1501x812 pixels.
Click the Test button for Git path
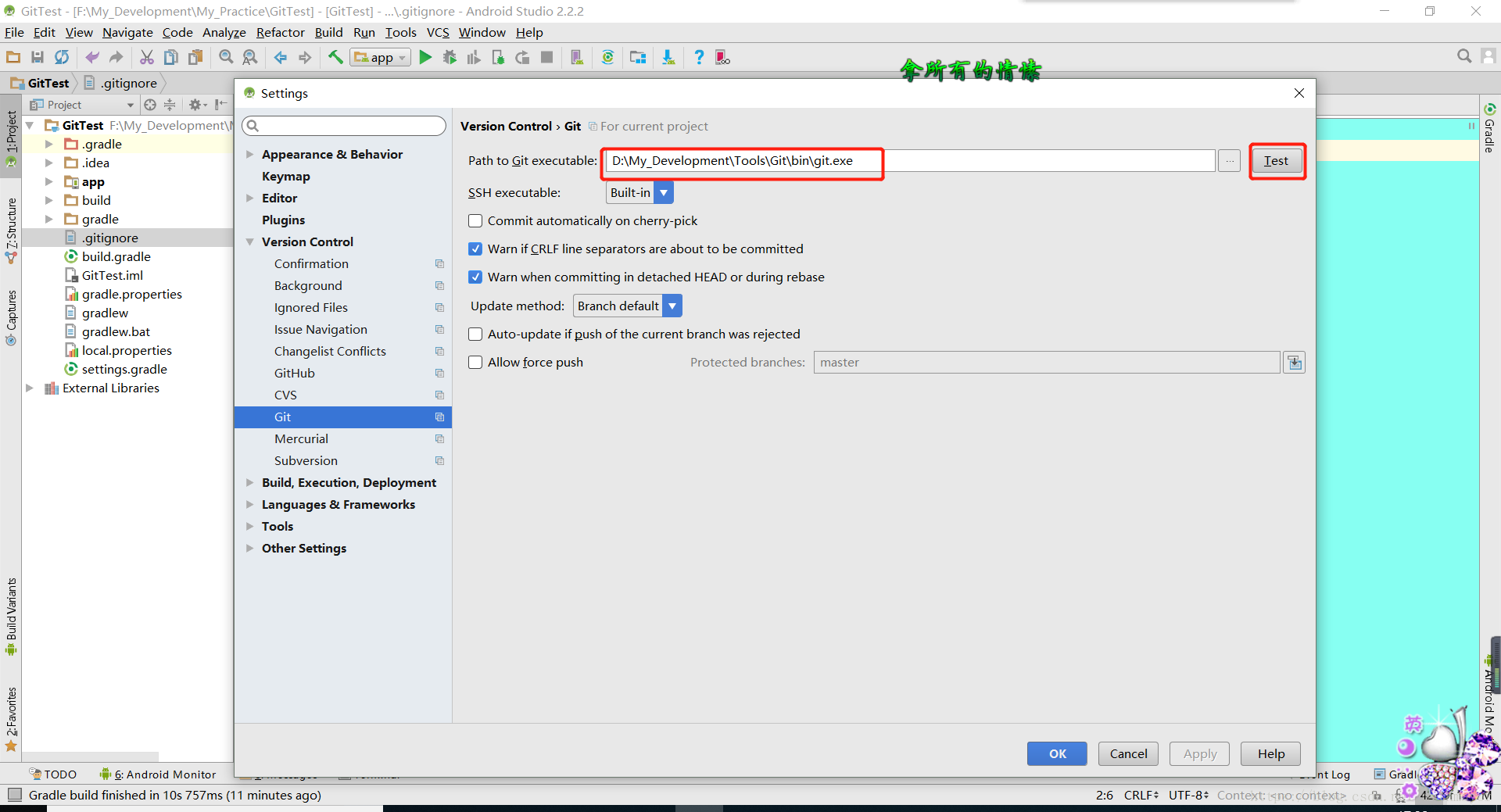[1277, 161]
